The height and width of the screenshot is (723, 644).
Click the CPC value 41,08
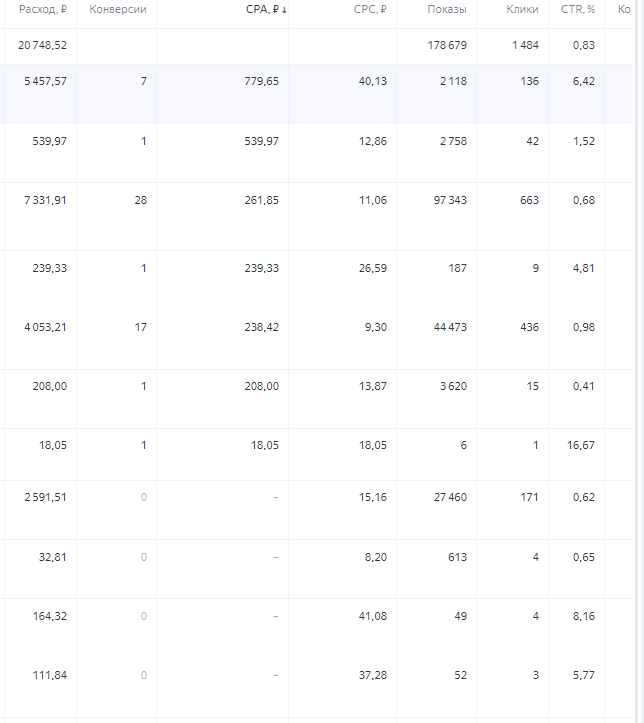point(372,616)
